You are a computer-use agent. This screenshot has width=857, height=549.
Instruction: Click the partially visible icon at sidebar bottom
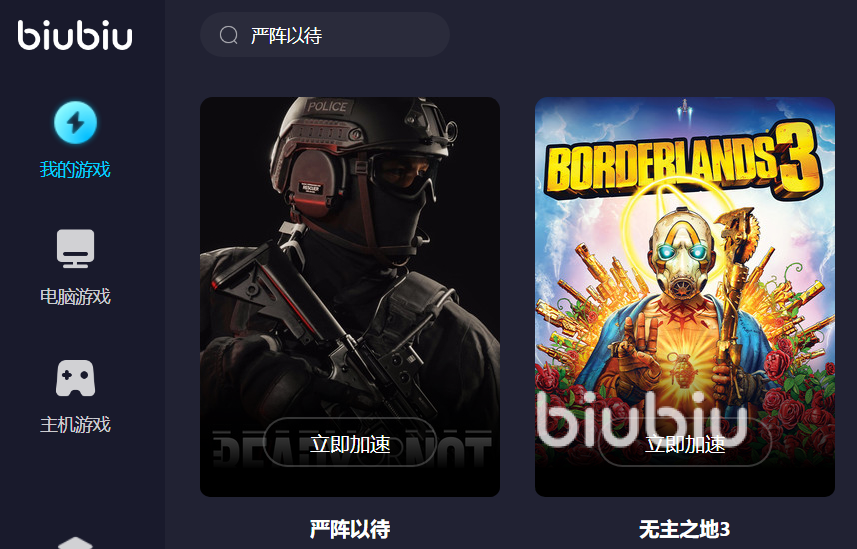(x=75, y=543)
